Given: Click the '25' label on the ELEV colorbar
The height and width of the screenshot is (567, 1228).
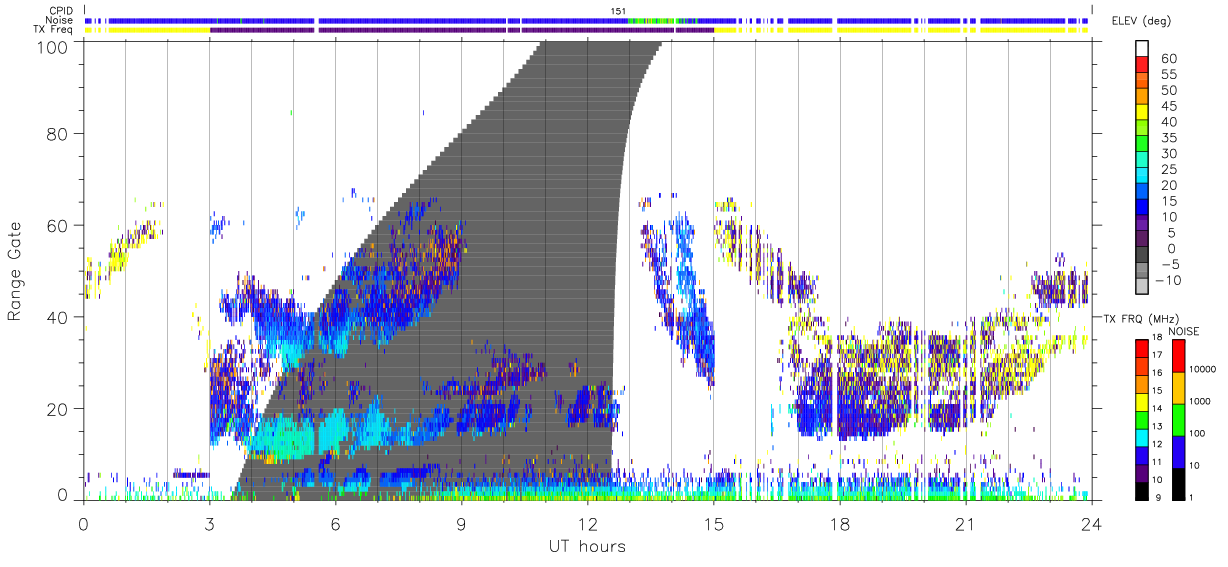Looking at the screenshot, I should pos(1169,170).
